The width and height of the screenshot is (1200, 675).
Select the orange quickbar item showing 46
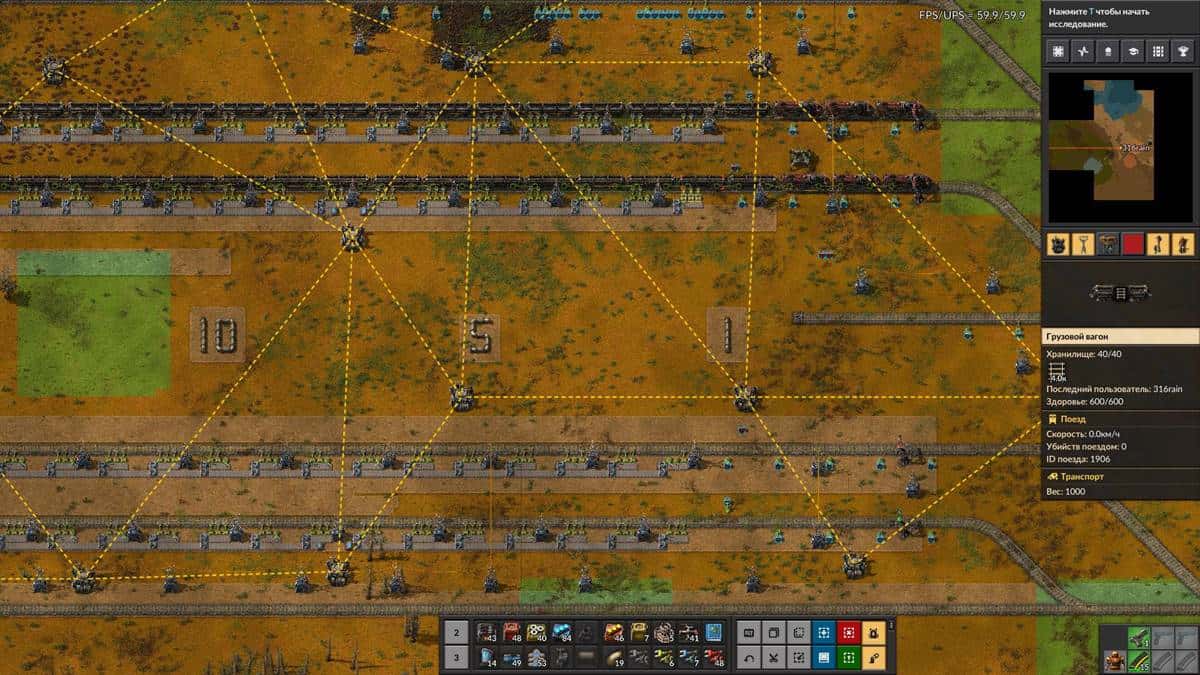(614, 632)
